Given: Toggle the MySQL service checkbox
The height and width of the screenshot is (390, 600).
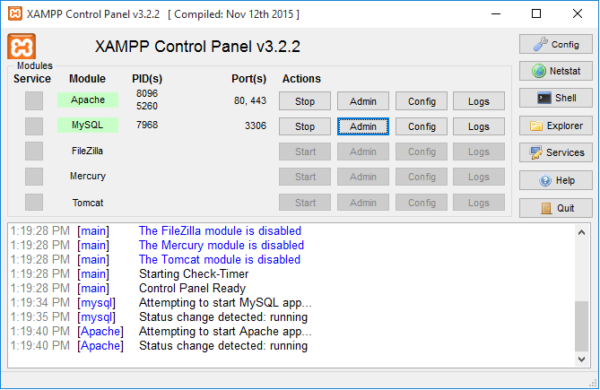Looking at the screenshot, I should [x=34, y=126].
